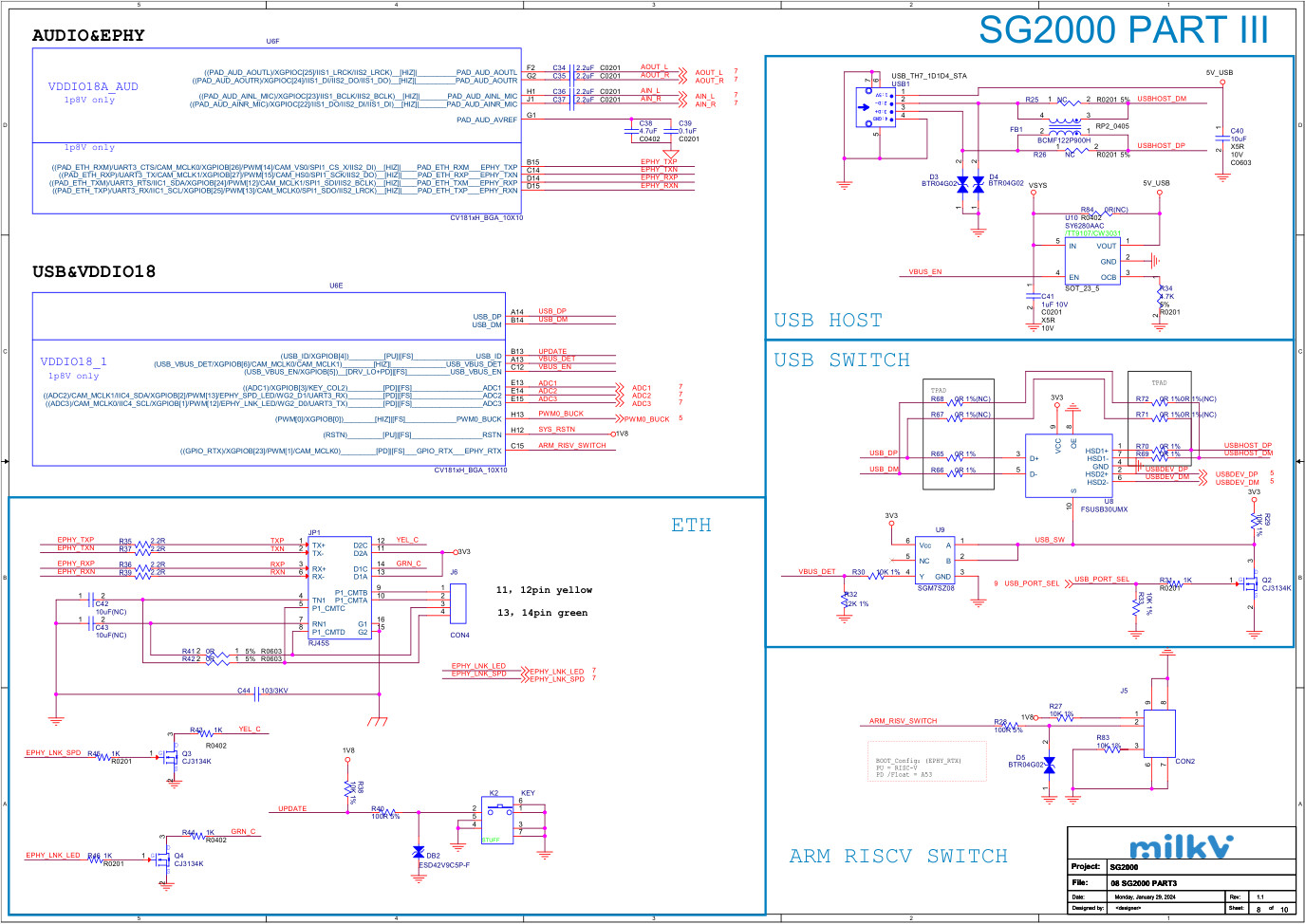Select the "SY6280AAC" part number
Image resolution: width=1305 pixels, height=924 pixels.
pyautogui.click(x=1084, y=226)
